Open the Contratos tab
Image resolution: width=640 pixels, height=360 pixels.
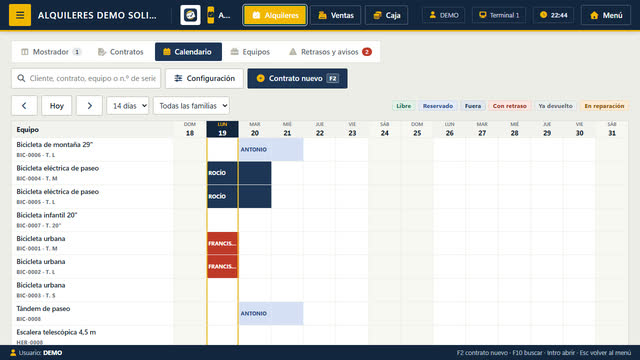[121, 52]
